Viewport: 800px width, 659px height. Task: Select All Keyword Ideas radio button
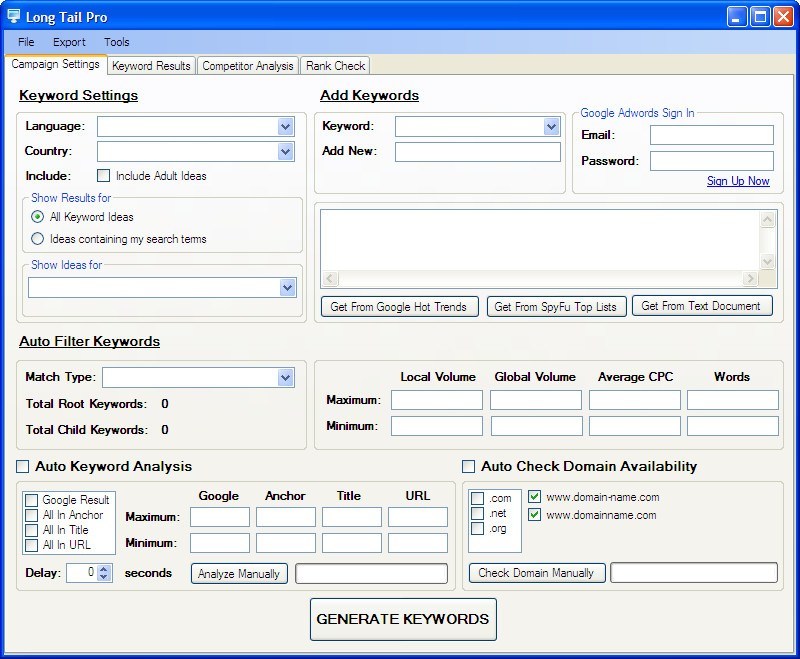tap(37, 217)
